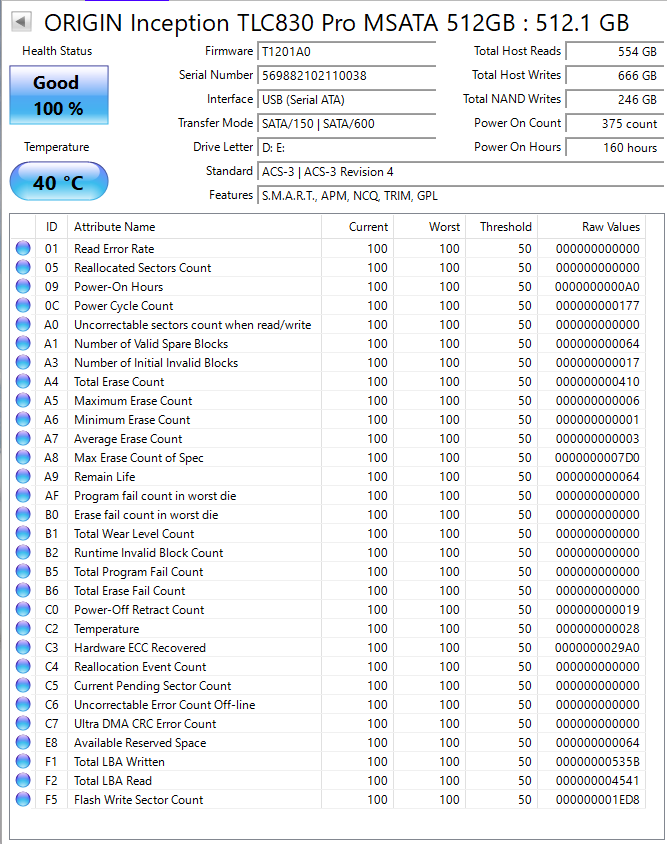Click the Total Host Writes value 666 GB
Image resolution: width=667 pixels, height=844 pixels.
[615, 75]
